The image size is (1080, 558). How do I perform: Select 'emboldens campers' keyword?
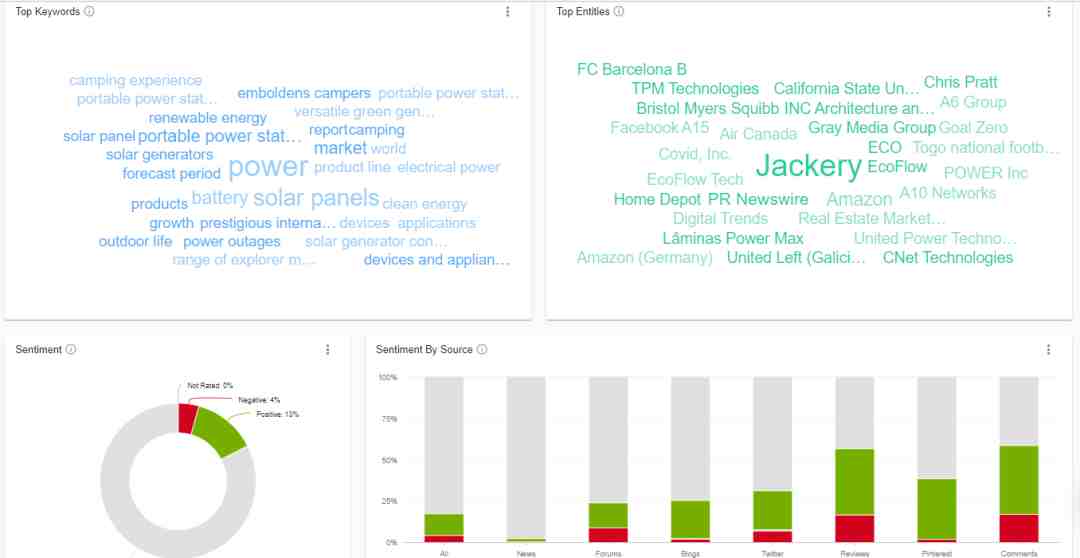point(304,93)
